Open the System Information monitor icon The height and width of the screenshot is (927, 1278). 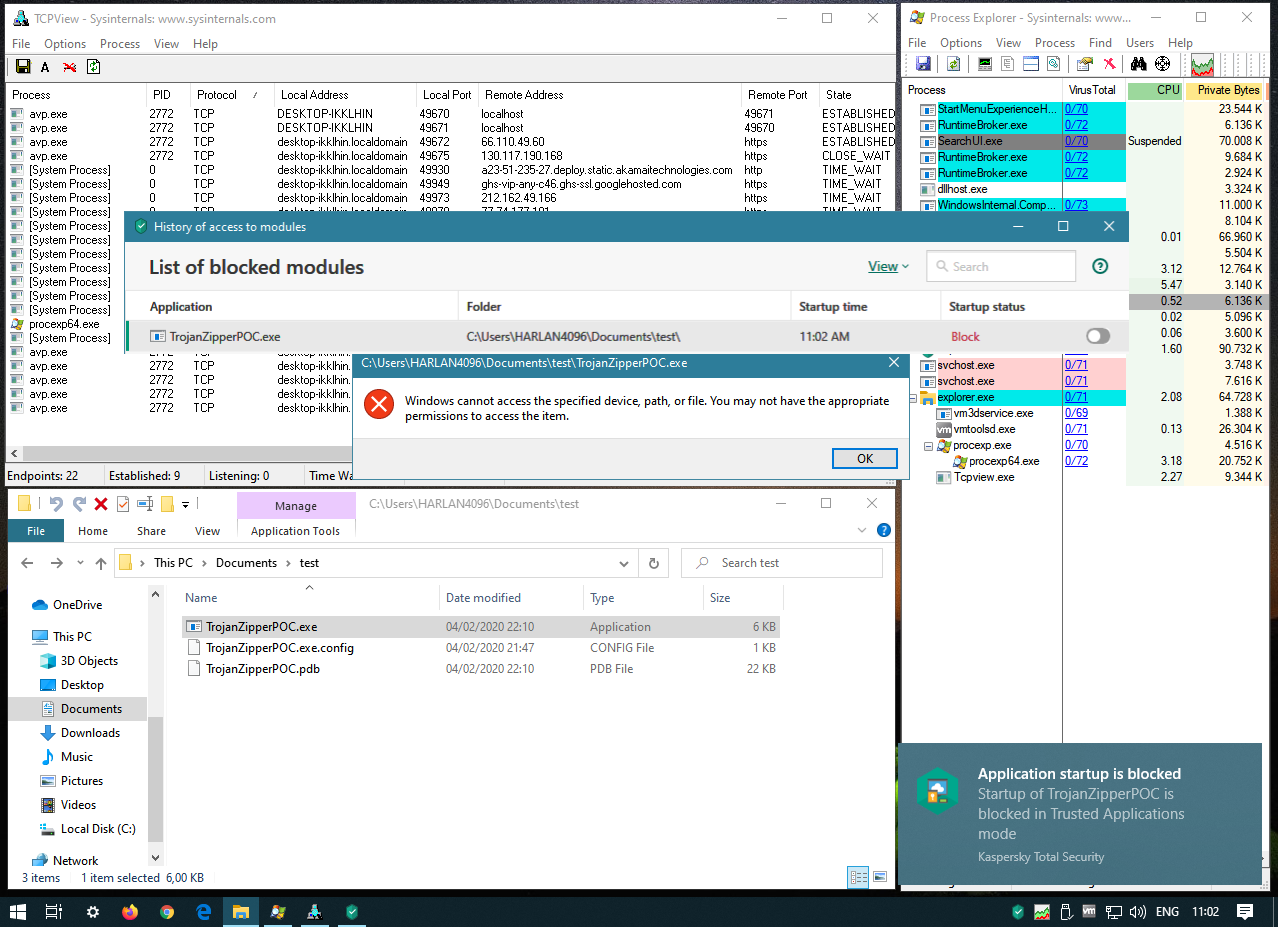(985, 64)
